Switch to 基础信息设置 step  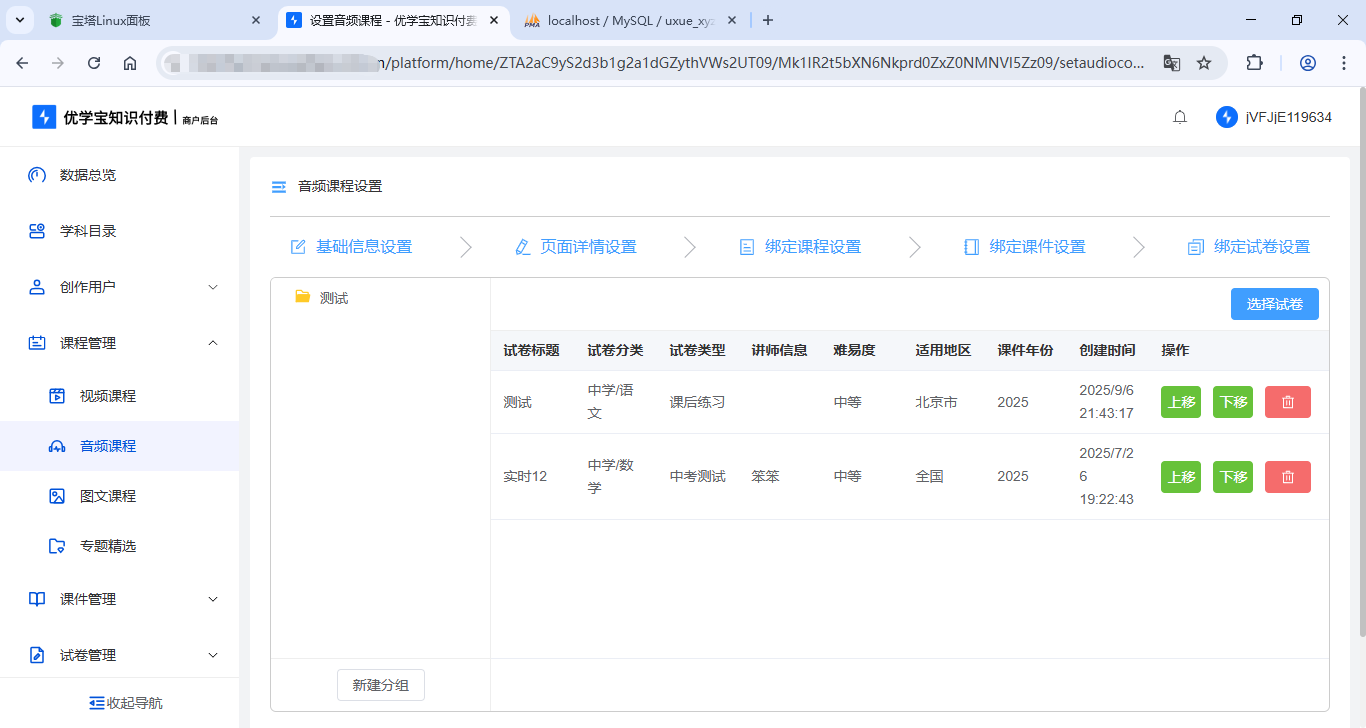[352, 247]
